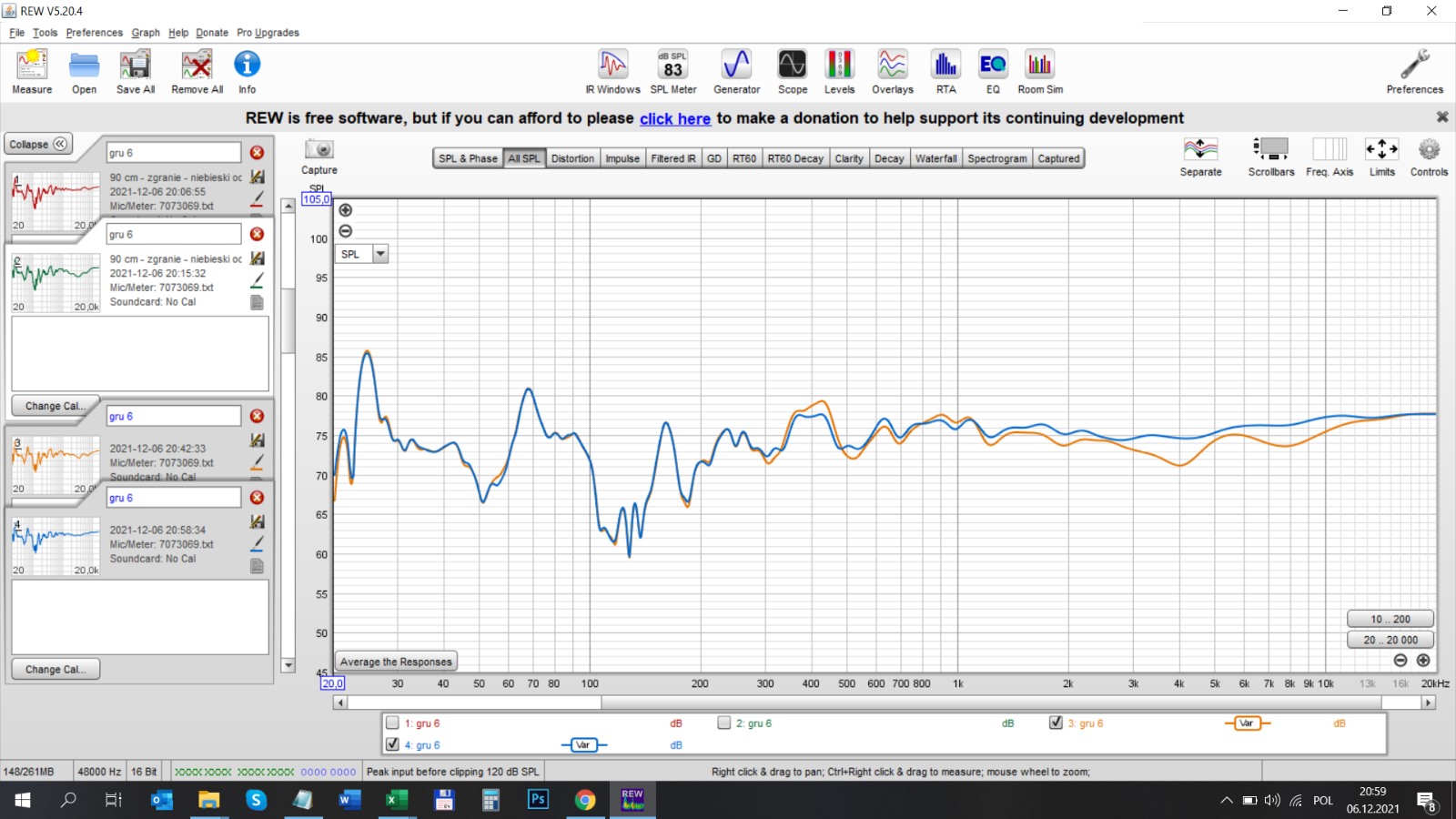This screenshot has height=819, width=1456.
Task: Open the Pro Upgrades menu
Action: coord(268,33)
